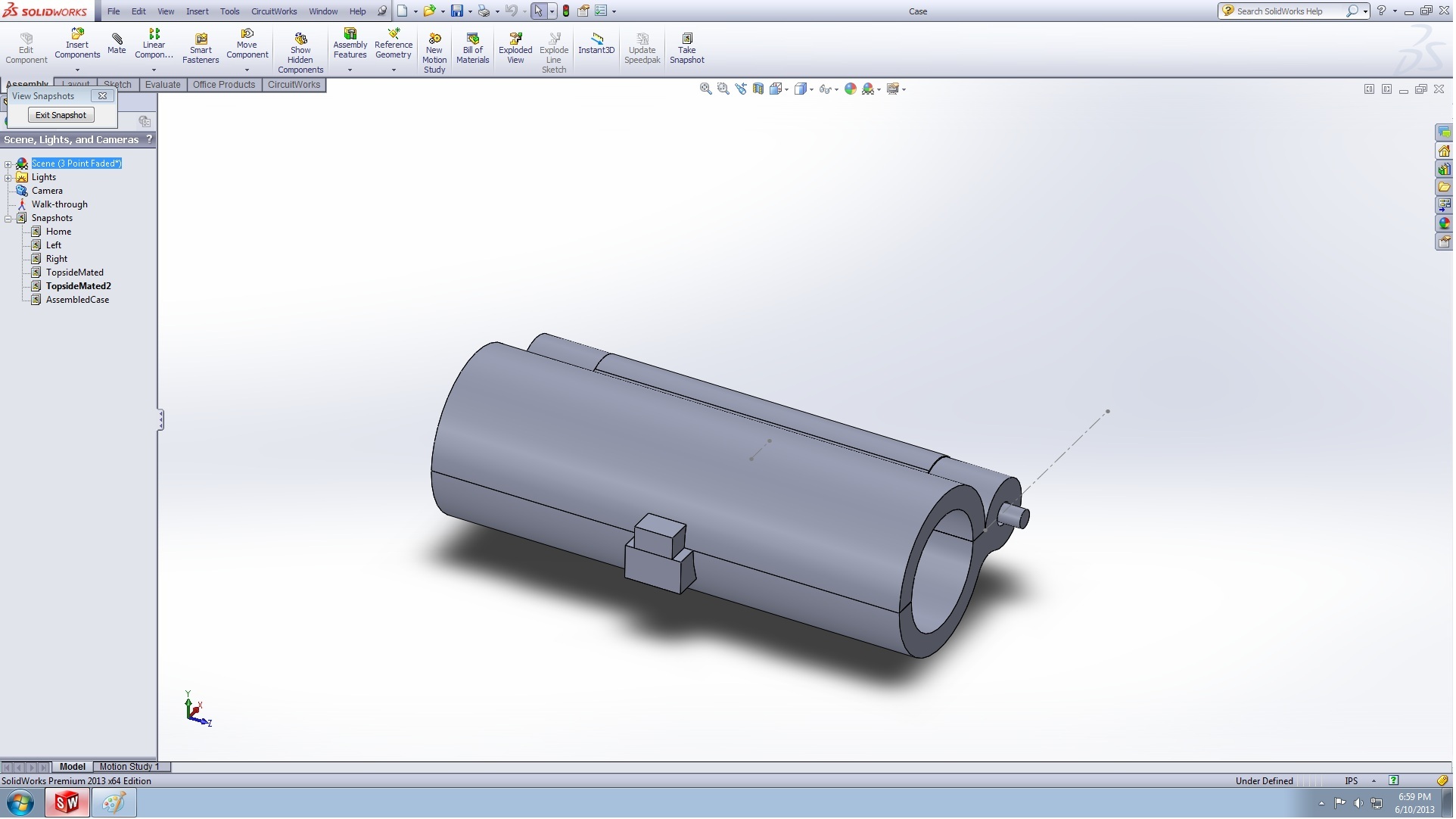Expand the Scene tree node
Viewport: 1456px width, 819px height.
[x=8, y=163]
